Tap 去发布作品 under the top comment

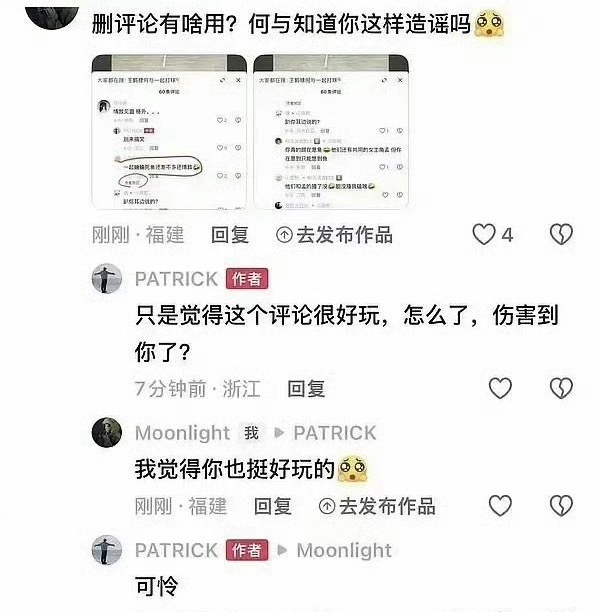point(334,235)
